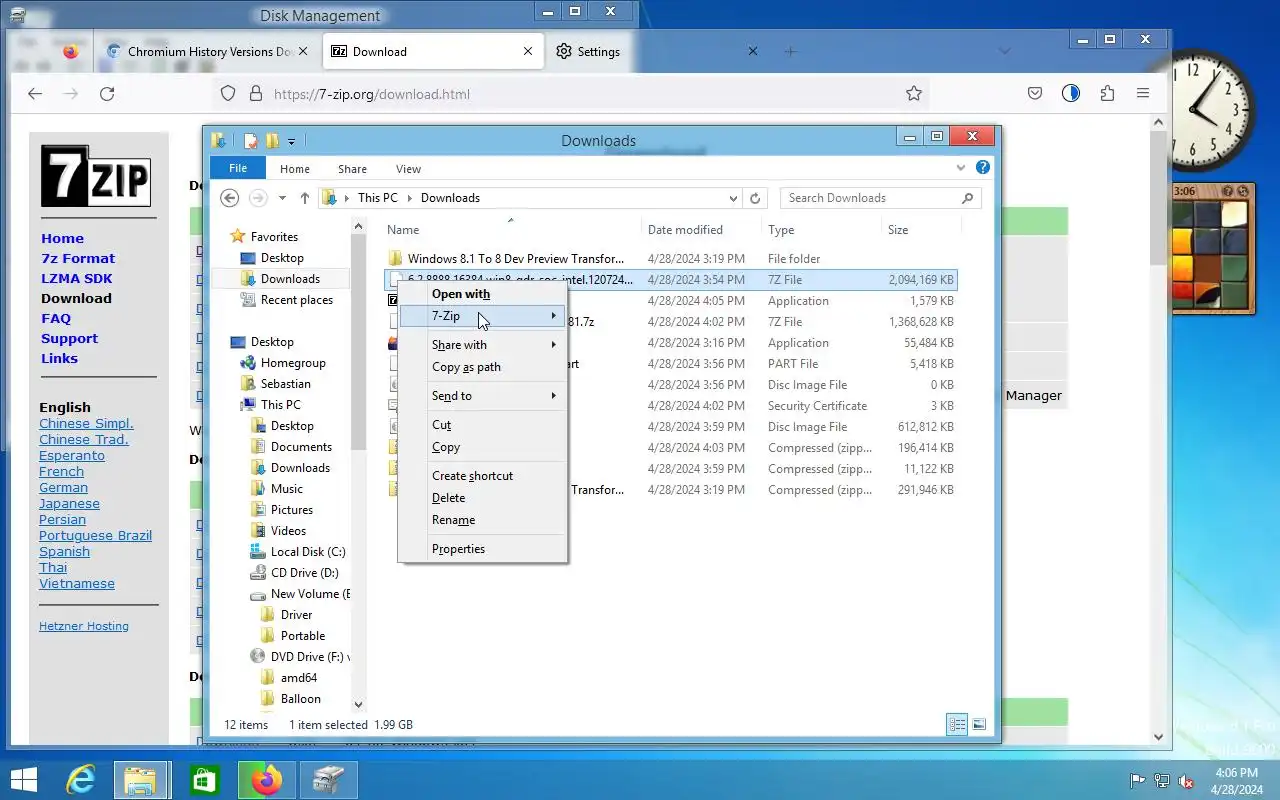
Task: Click Explorer Back navigation arrow
Action: (230, 198)
